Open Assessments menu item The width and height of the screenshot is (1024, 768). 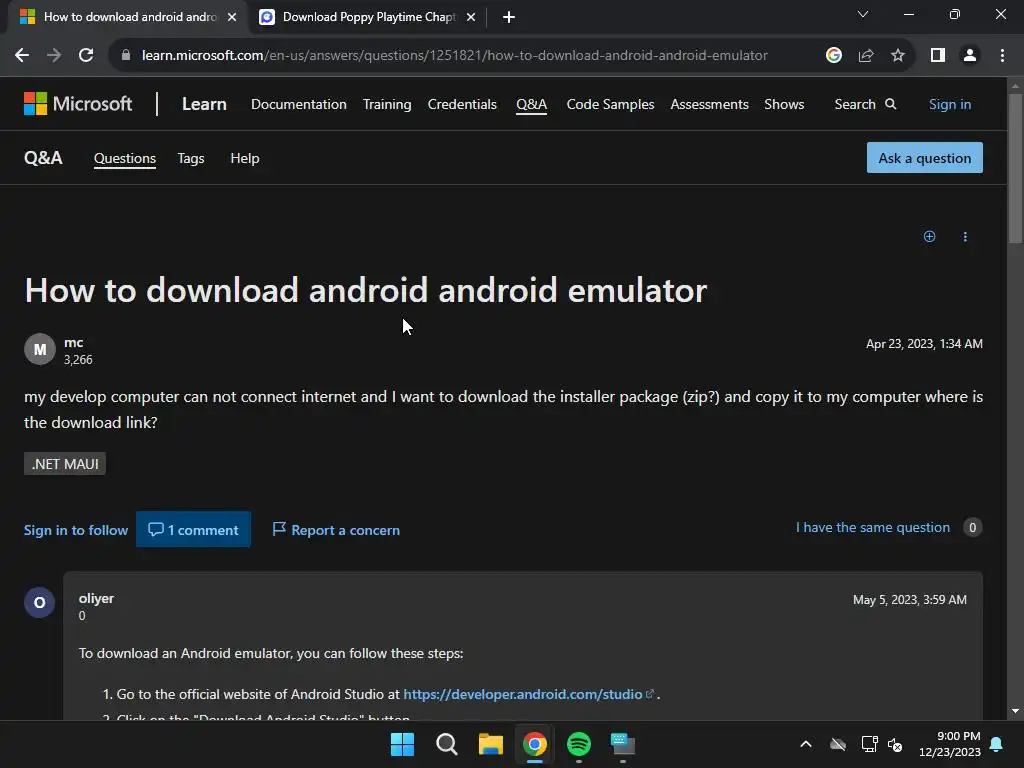click(x=709, y=104)
